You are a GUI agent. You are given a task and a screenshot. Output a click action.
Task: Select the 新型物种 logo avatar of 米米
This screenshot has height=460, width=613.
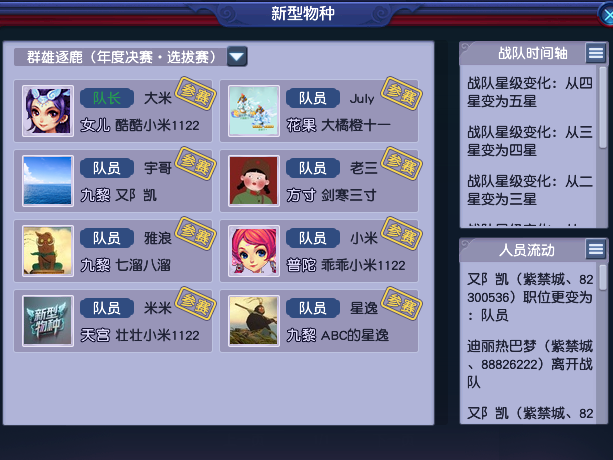[x=48, y=321]
